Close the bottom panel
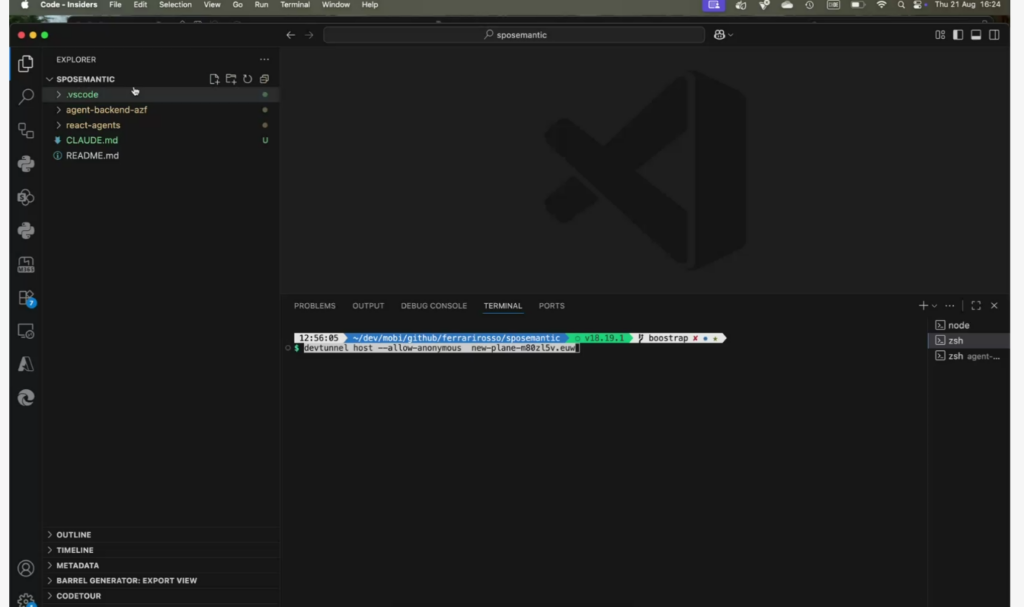 (994, 306)
